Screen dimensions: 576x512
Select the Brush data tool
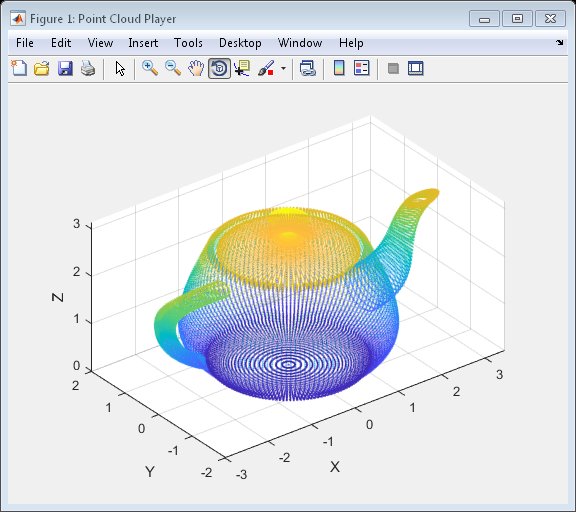266,68
